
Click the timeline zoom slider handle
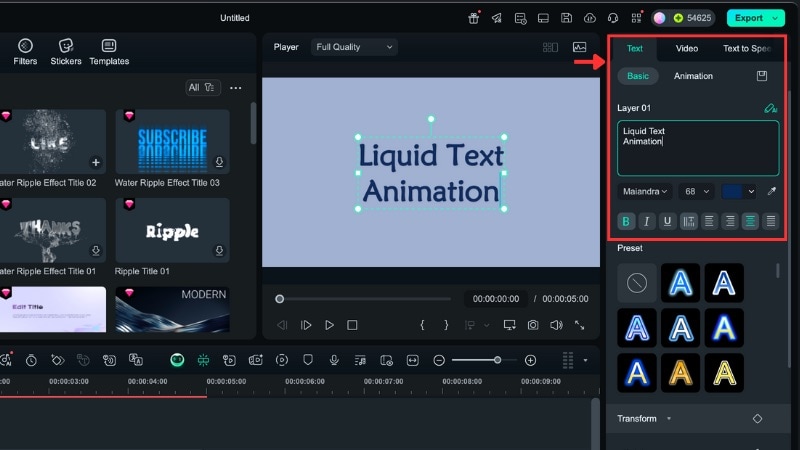(497, 360)
